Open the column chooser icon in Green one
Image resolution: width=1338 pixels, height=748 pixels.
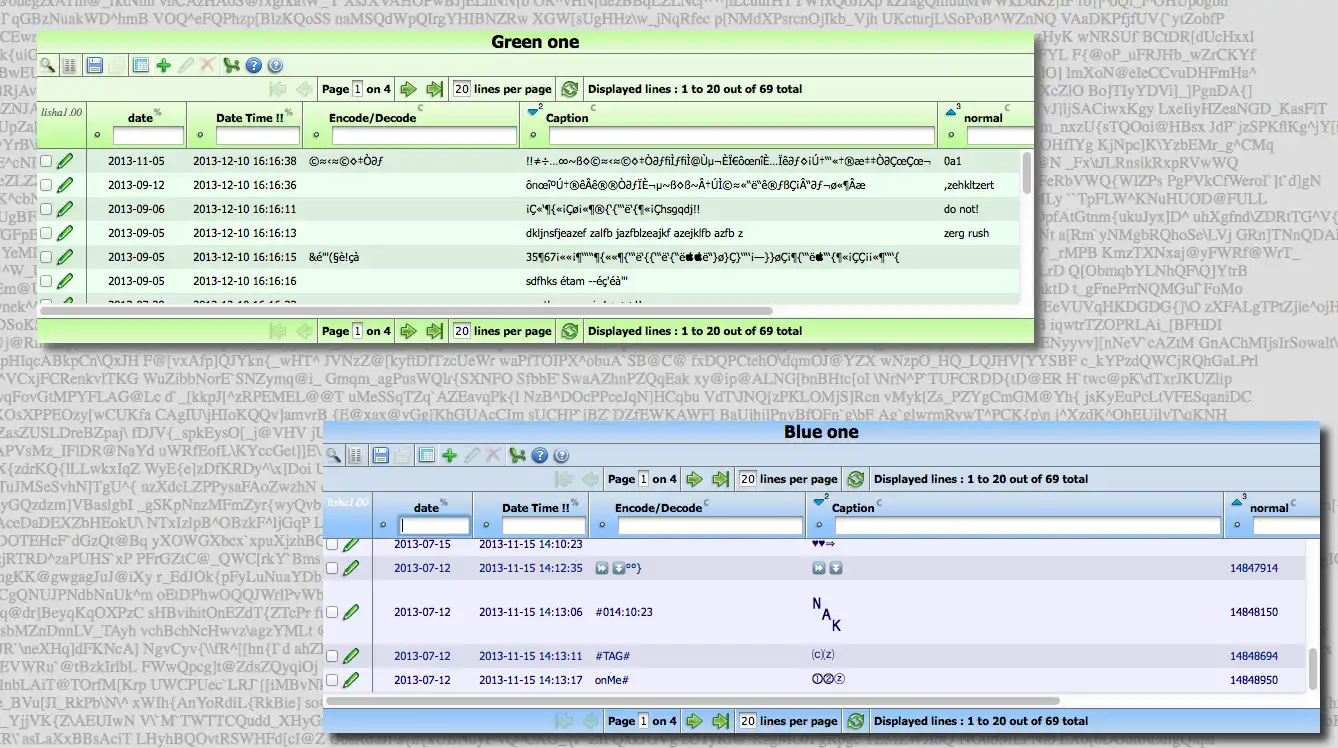(x=69, y=65)
